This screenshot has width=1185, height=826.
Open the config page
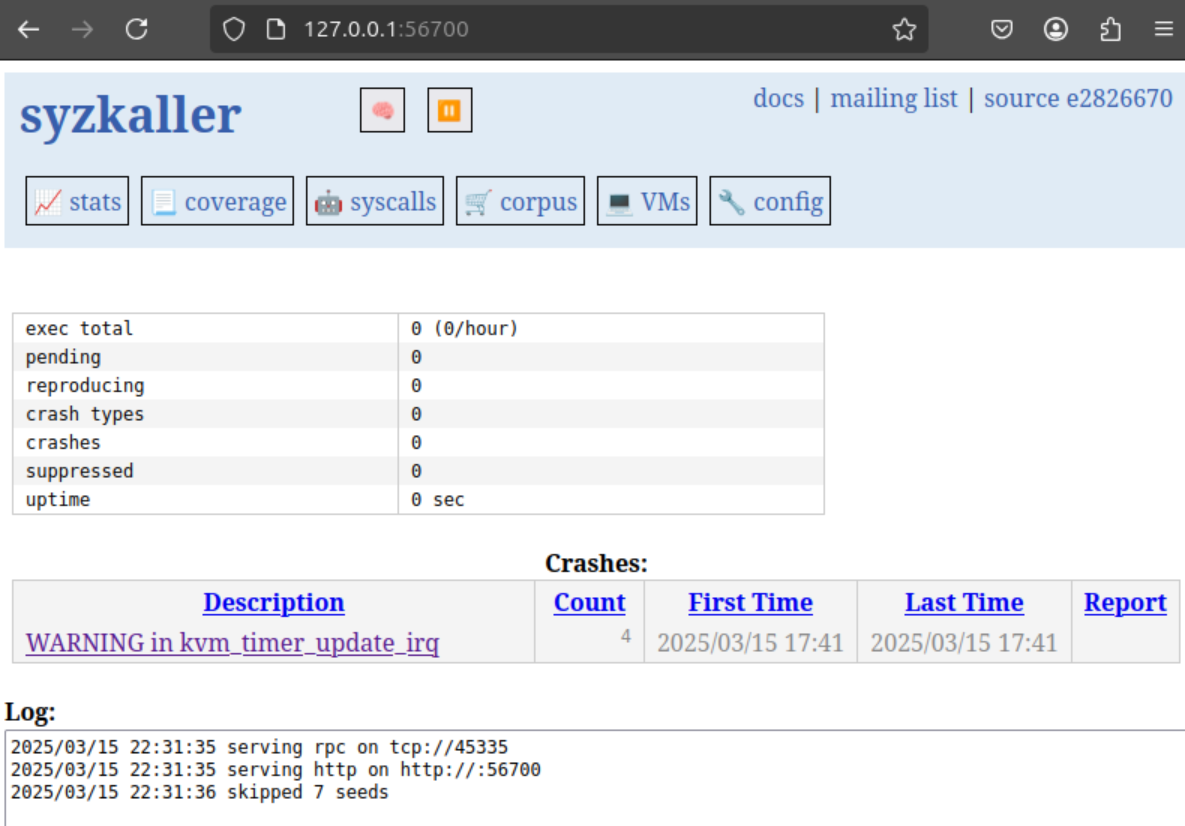[x=770, y=201]
